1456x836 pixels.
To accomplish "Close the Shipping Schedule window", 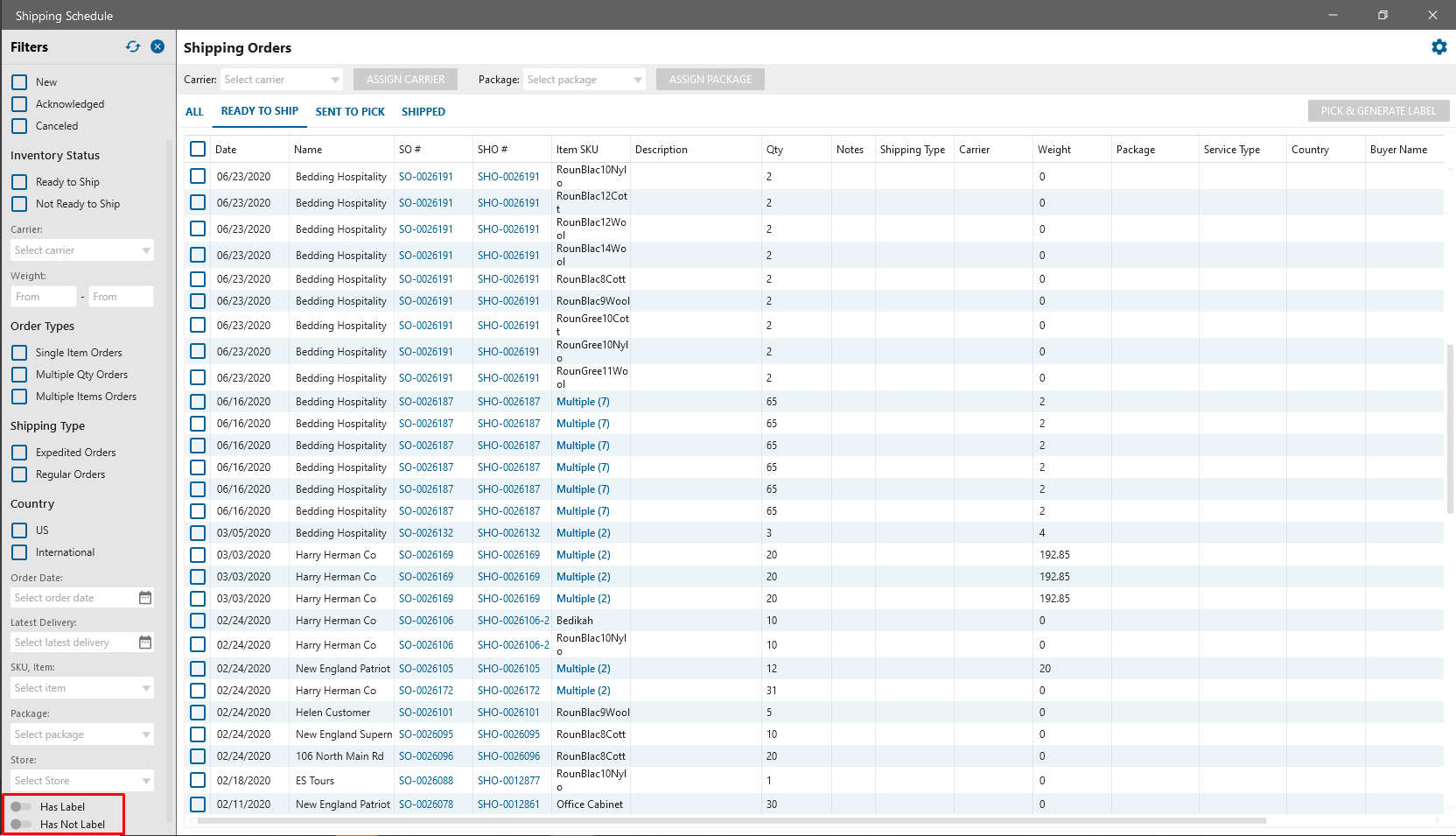I will [1432, 15].
